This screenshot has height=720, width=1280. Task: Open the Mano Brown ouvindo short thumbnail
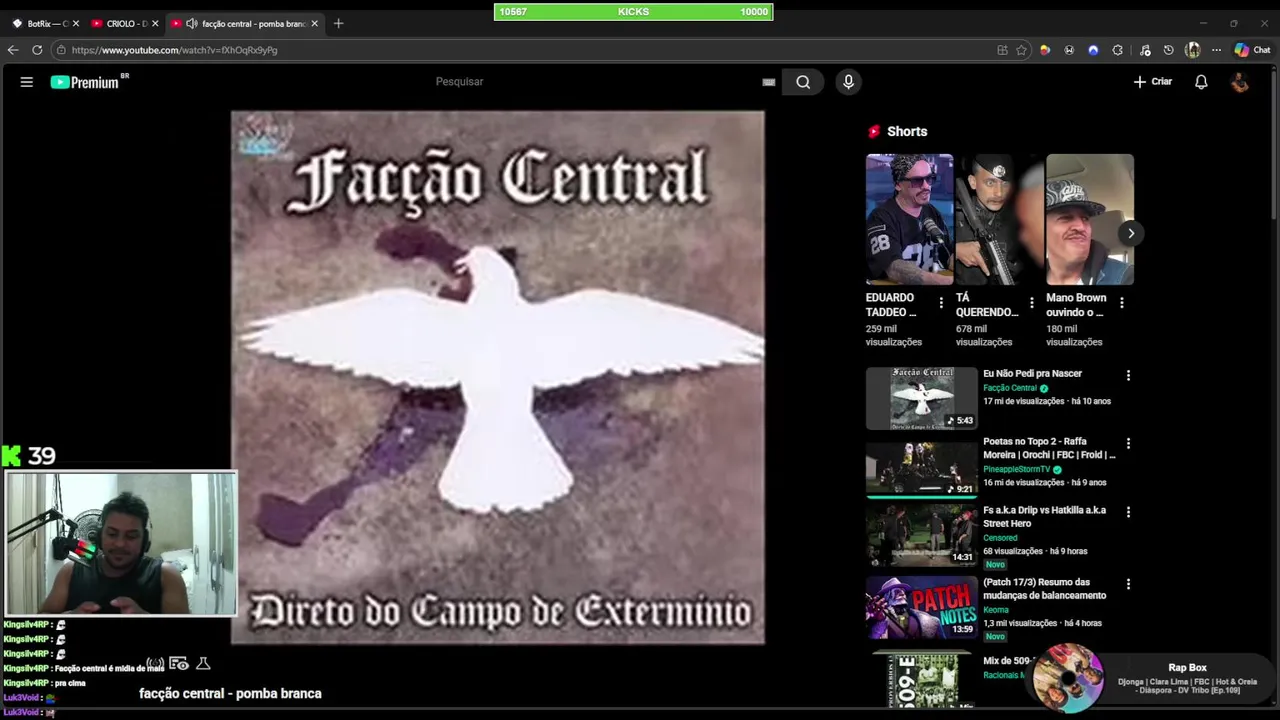1089,219
